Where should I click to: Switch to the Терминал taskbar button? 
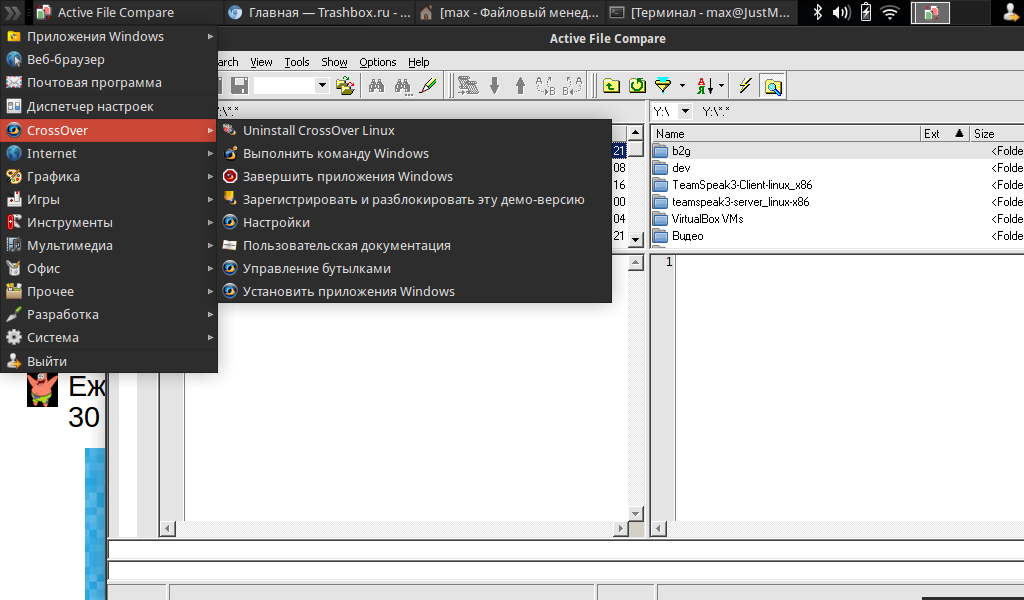click(701, 12)
